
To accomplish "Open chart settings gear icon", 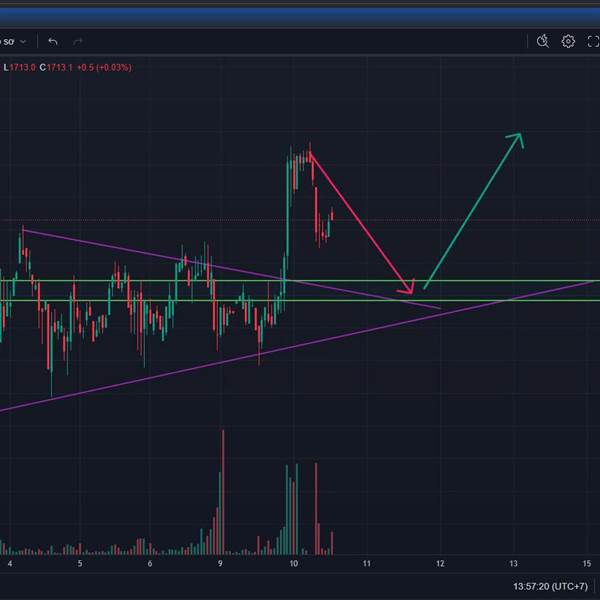I will pyautogui.click(x=568, y=41).
